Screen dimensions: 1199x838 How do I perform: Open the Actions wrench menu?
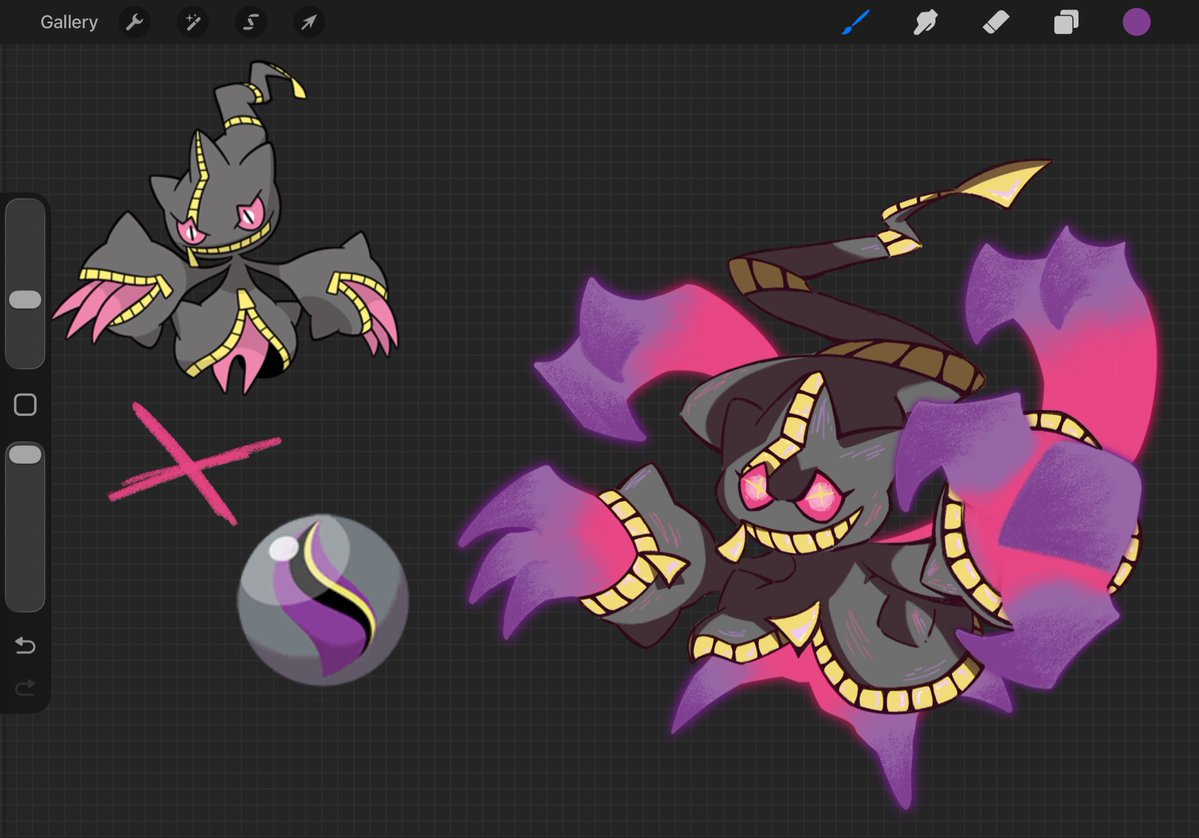point(135,22)
